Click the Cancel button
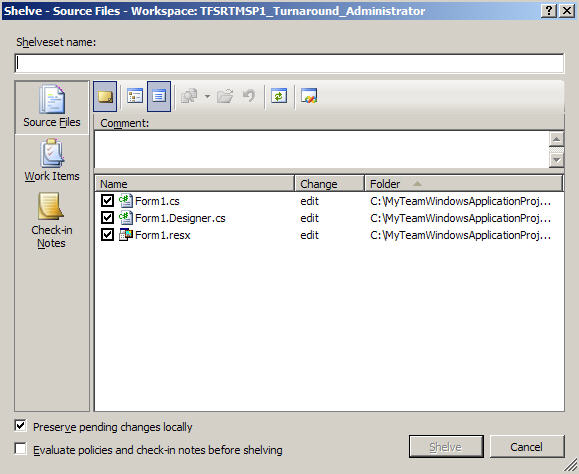 [527, 447]
